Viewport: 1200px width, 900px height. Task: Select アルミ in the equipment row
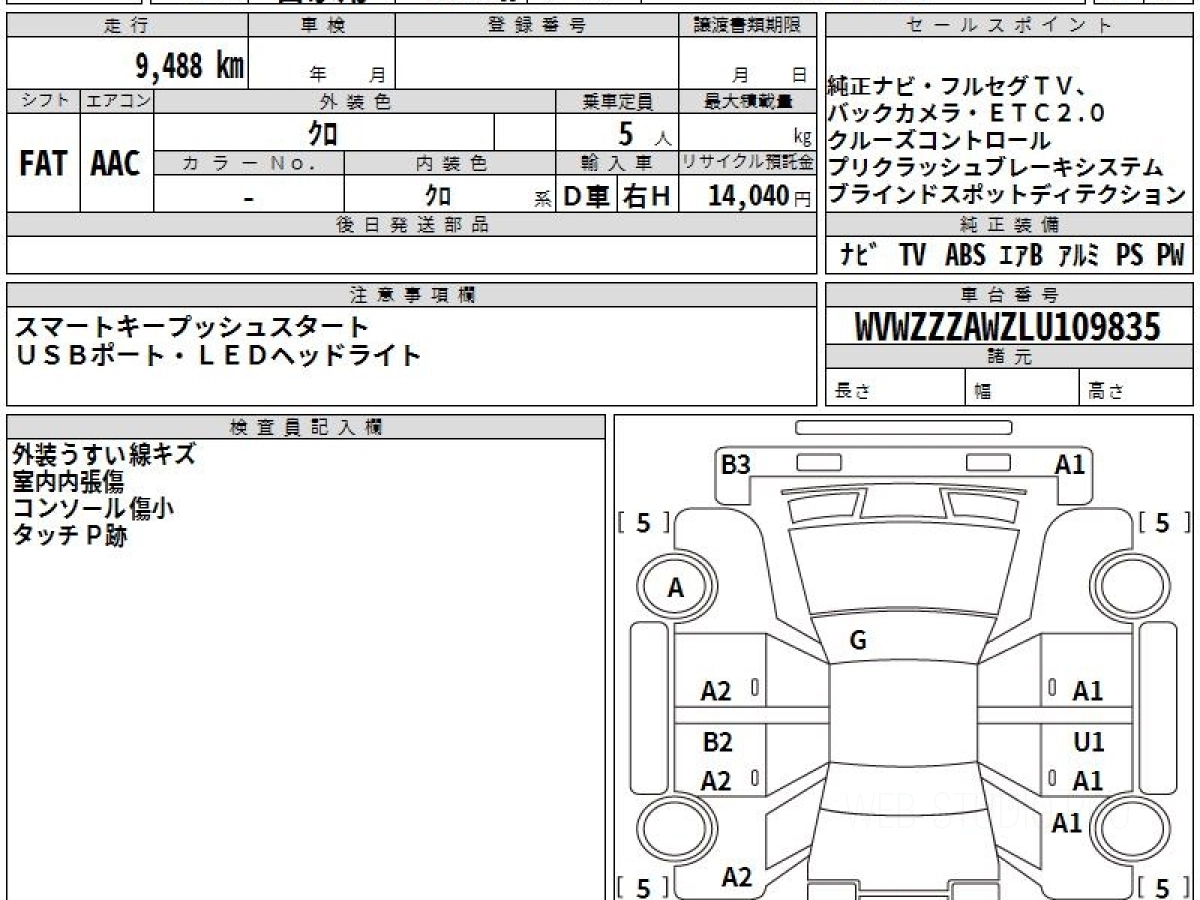click(1080, 255)
